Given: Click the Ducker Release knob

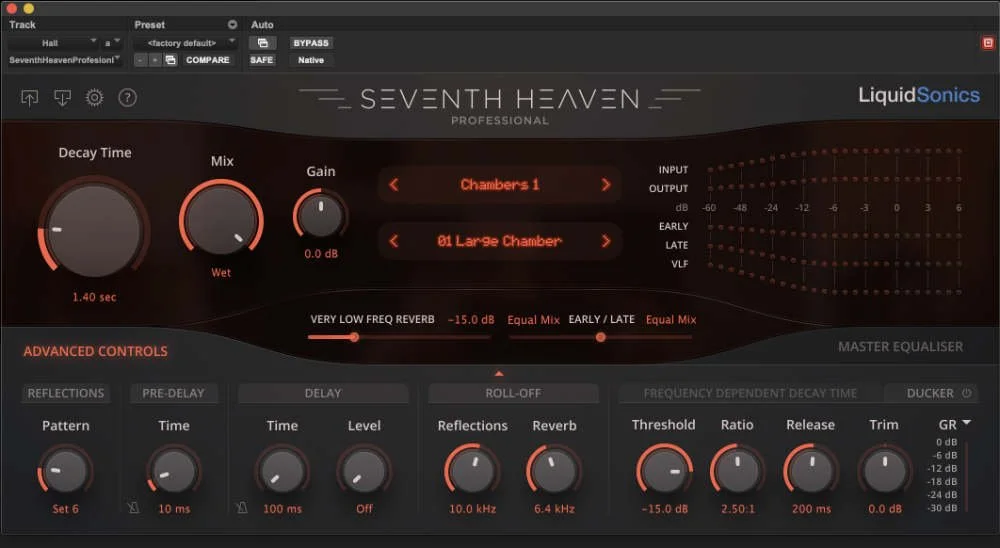Looking at the screenshot, I should click(811, 471).
